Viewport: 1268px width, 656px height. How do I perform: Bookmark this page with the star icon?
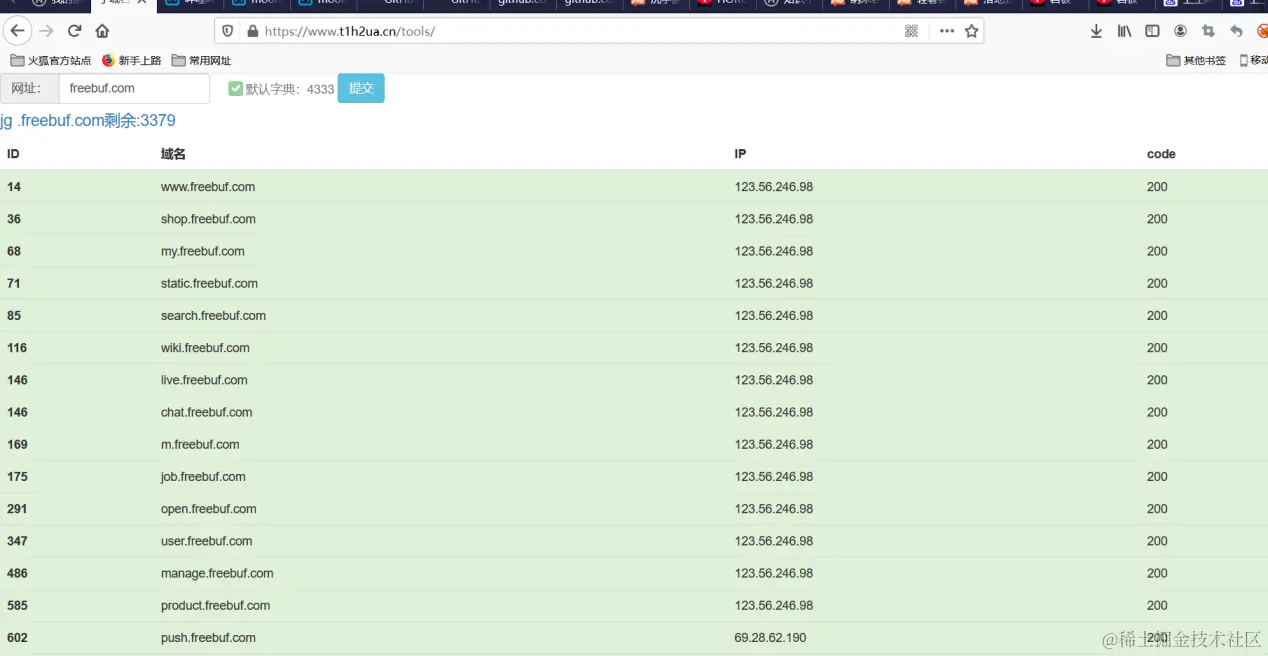pyautogui.click(x=971, y=31)
